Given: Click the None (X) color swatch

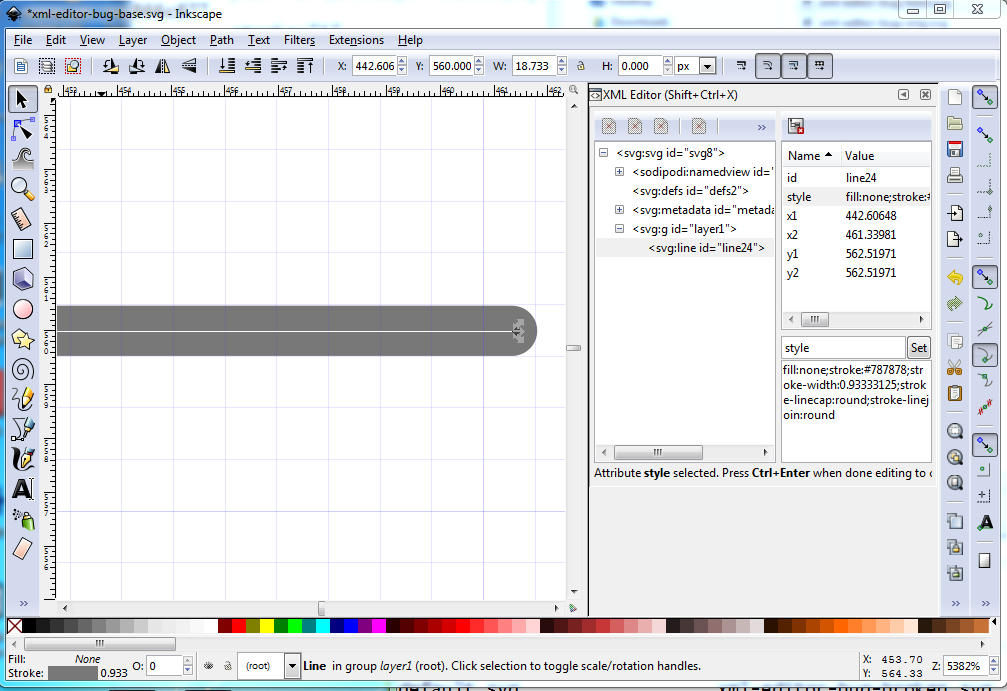Looking at the screenshot, I should coord(14,625).
